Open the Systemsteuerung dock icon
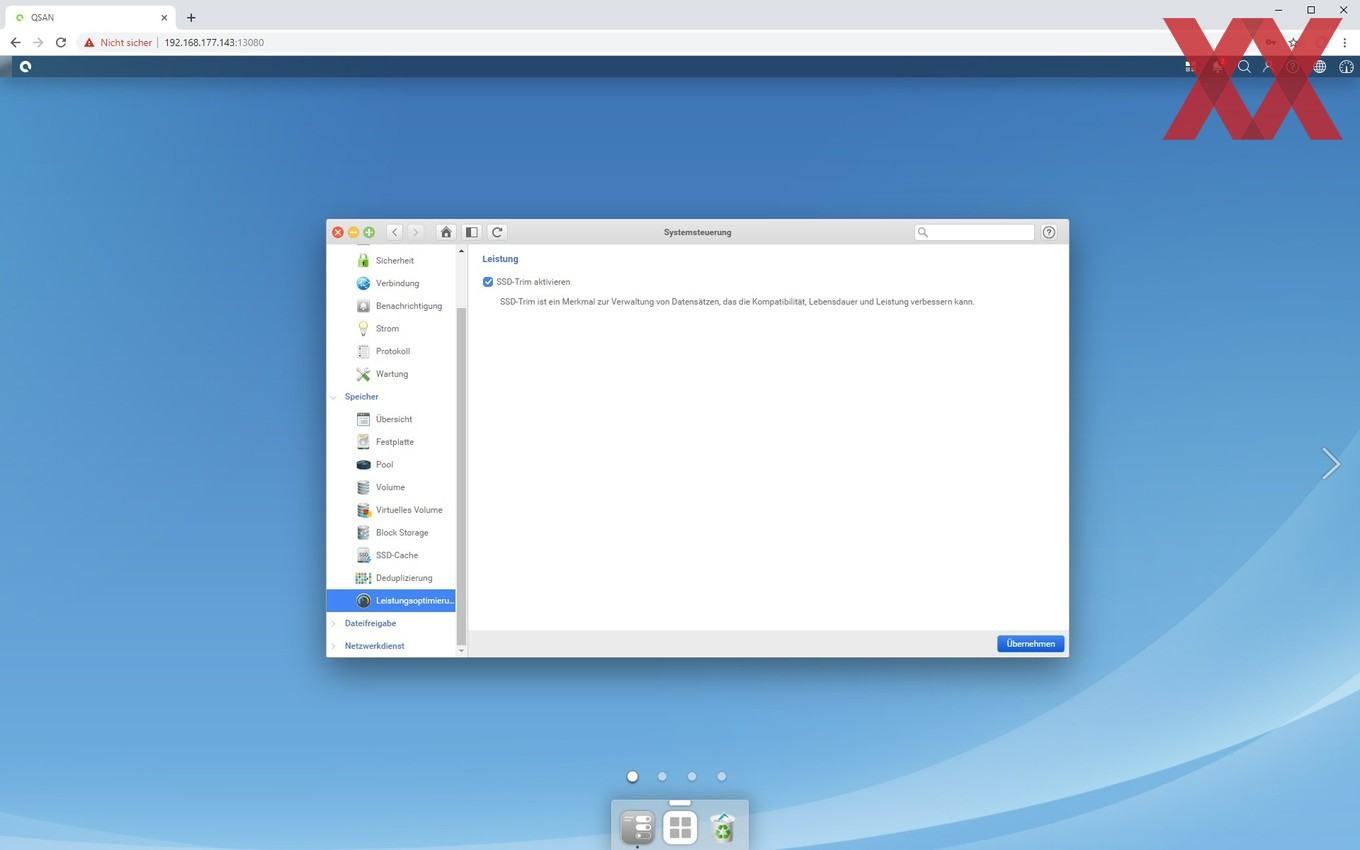Image resolution: width=1360 pixels, height=850 pixels. click(637, 828)
